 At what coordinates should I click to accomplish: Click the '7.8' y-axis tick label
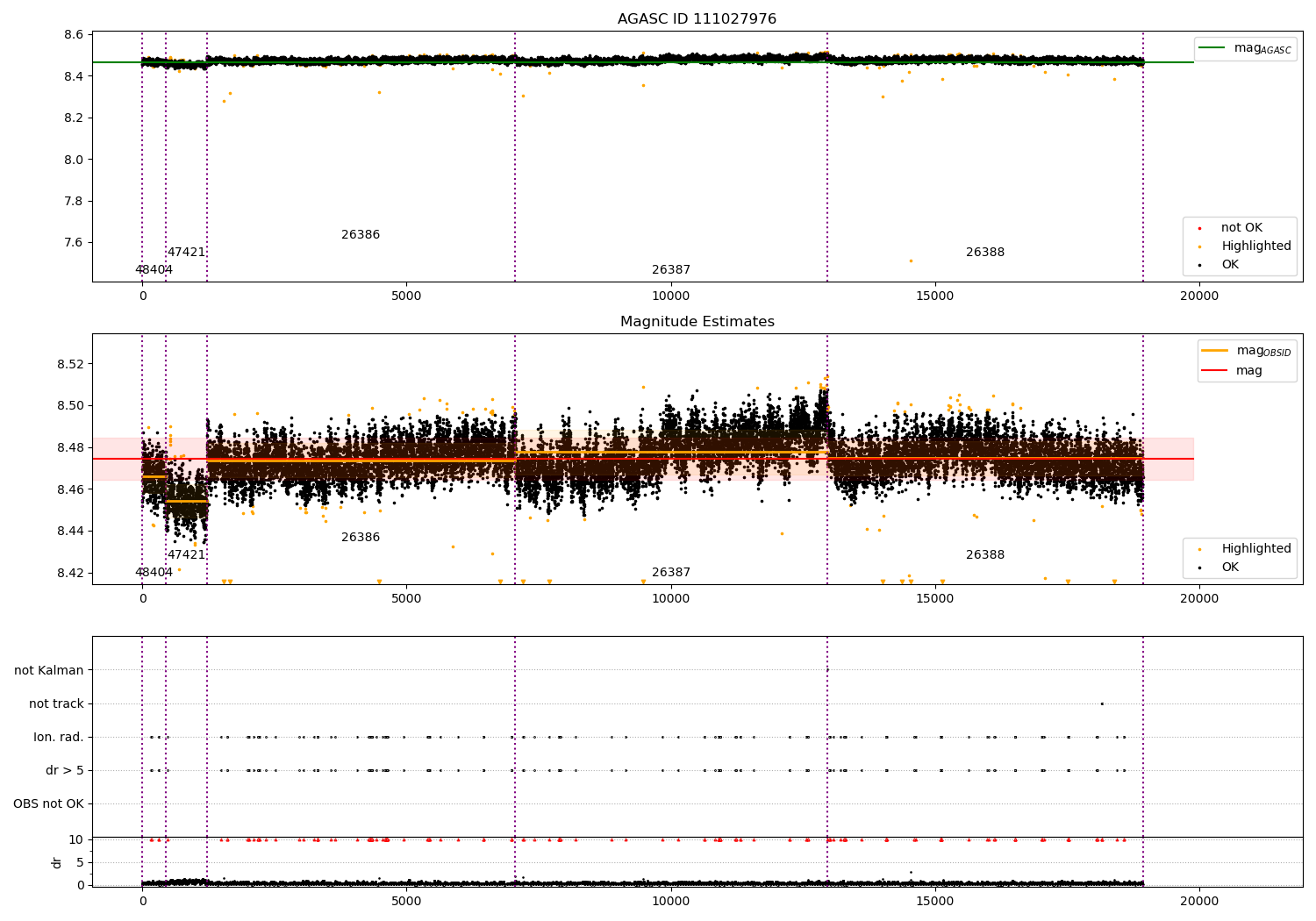74,202
